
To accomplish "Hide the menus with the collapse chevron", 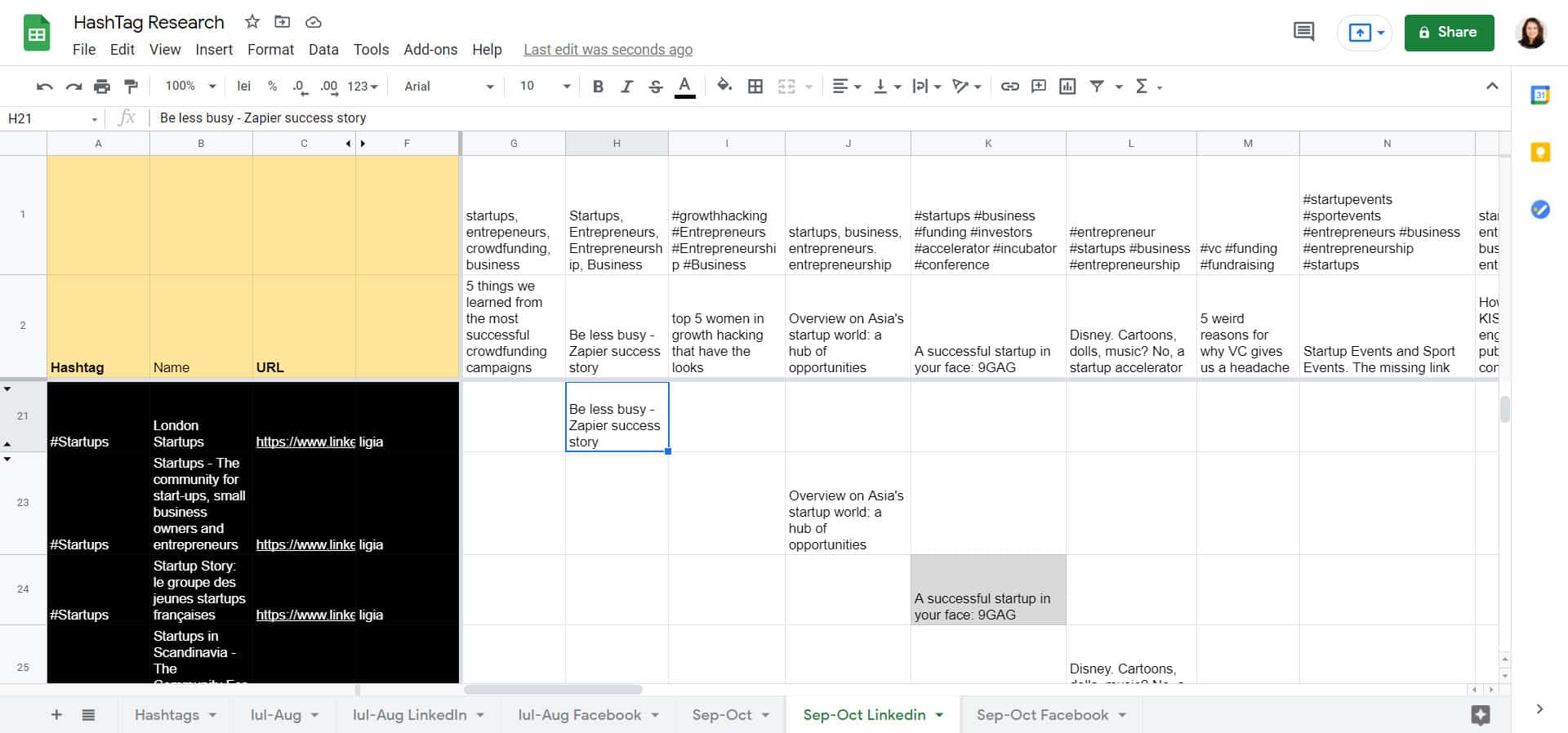I will (1492, 86).
